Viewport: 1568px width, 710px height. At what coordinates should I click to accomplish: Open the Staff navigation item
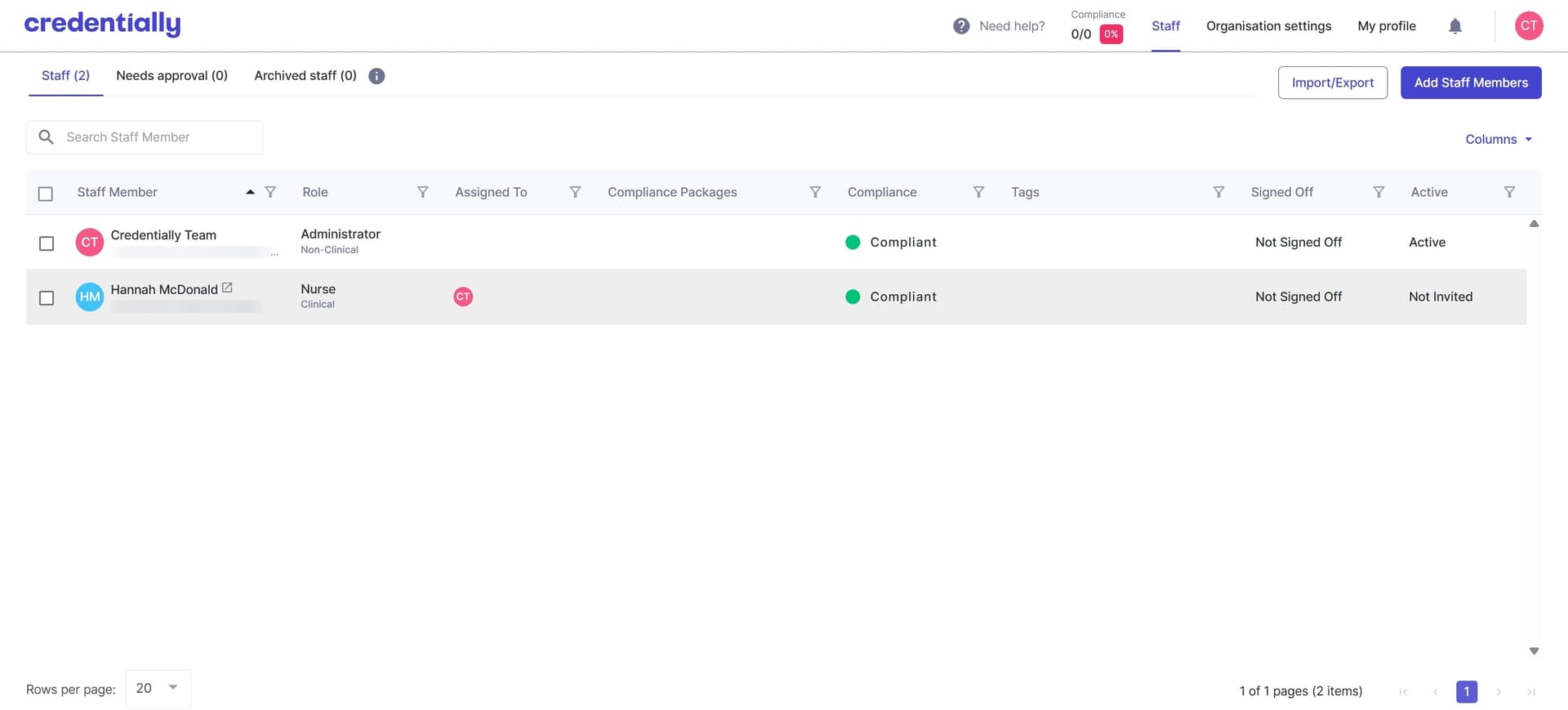point(1165,26)
